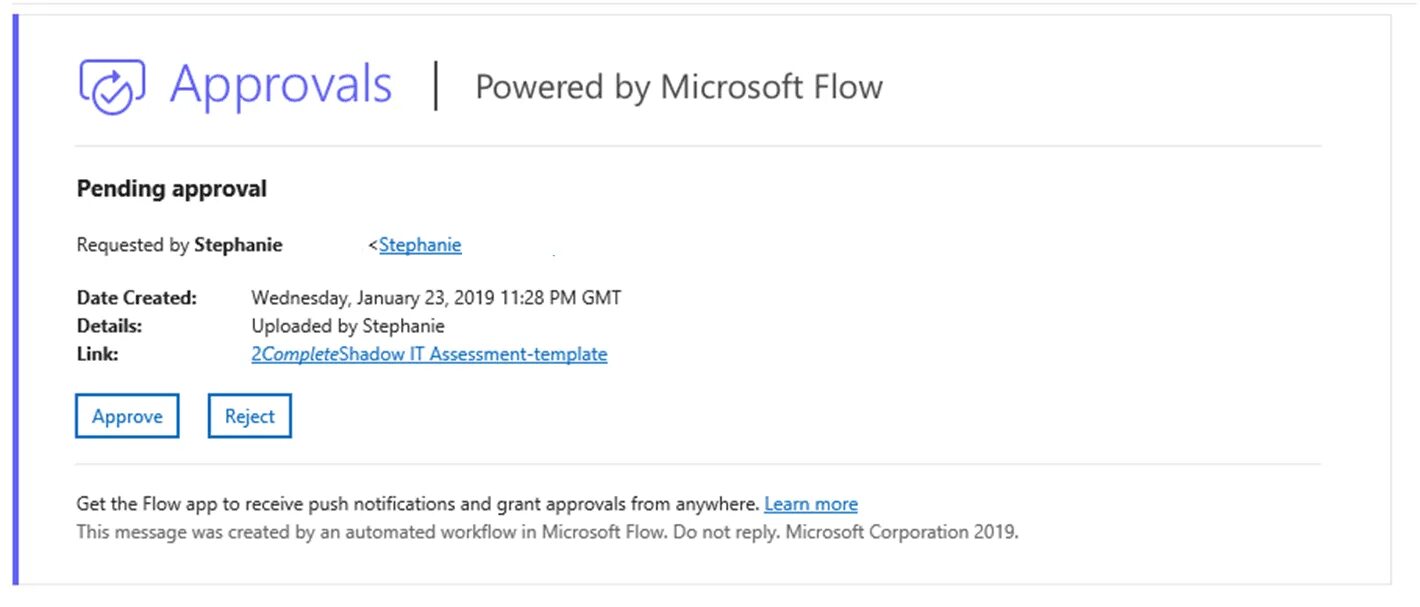The image size is (1420, 607).
Task: Click the Date Created label
Action: coord(137,298)
